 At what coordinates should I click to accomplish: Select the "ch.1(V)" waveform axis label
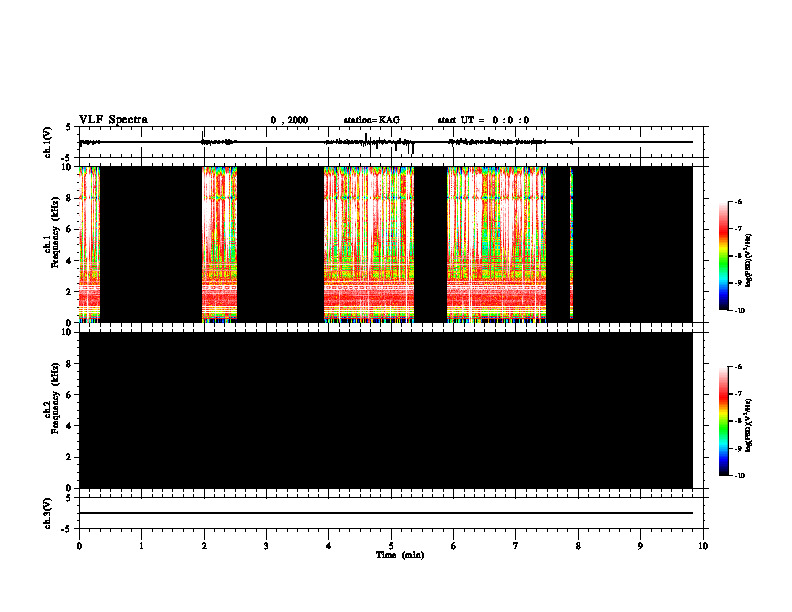click(47, 142)
